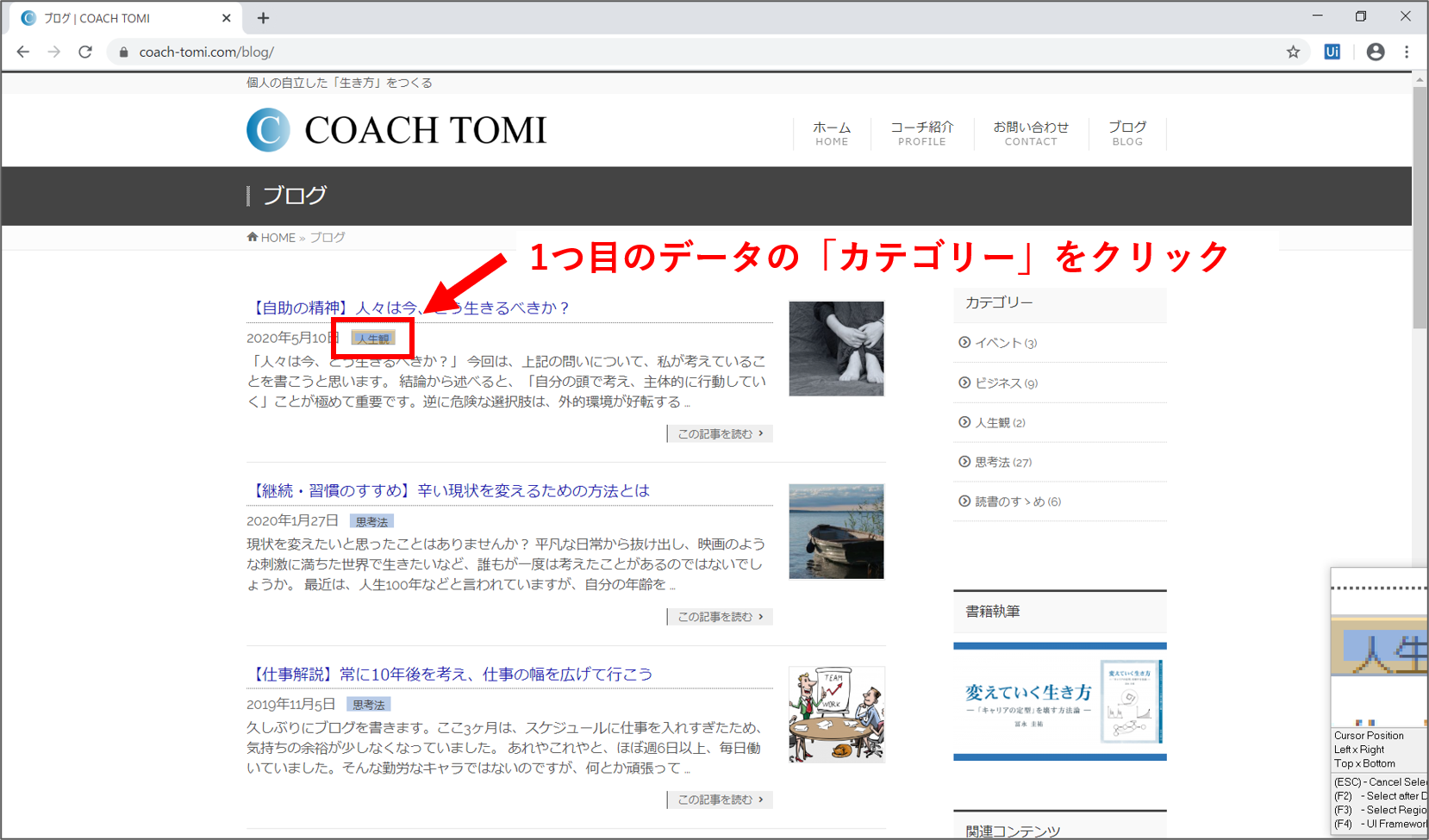Viewport: 1429px width, 840px height.
Task: Open the Chrome profile account icon
Action: pos(1376,52)
